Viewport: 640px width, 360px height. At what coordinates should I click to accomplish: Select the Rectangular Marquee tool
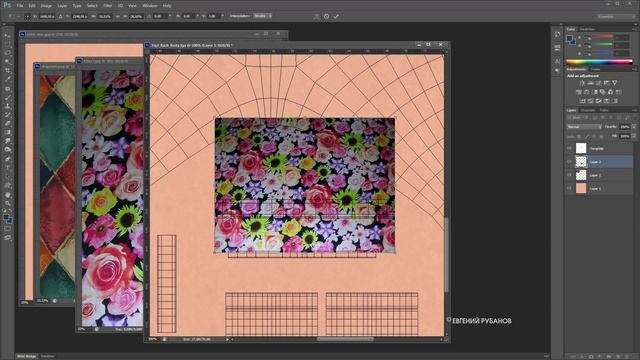pos(7,44)
